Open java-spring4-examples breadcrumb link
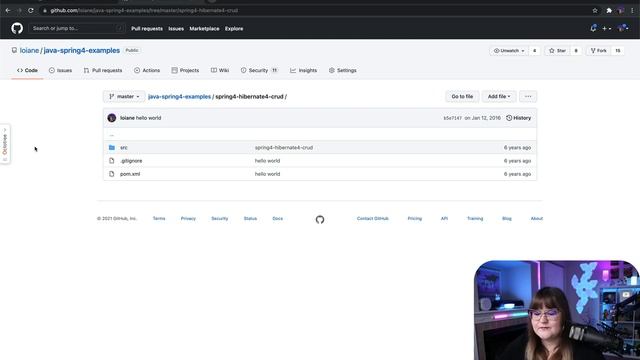640x360 pixels. click(x=179, y=97)
